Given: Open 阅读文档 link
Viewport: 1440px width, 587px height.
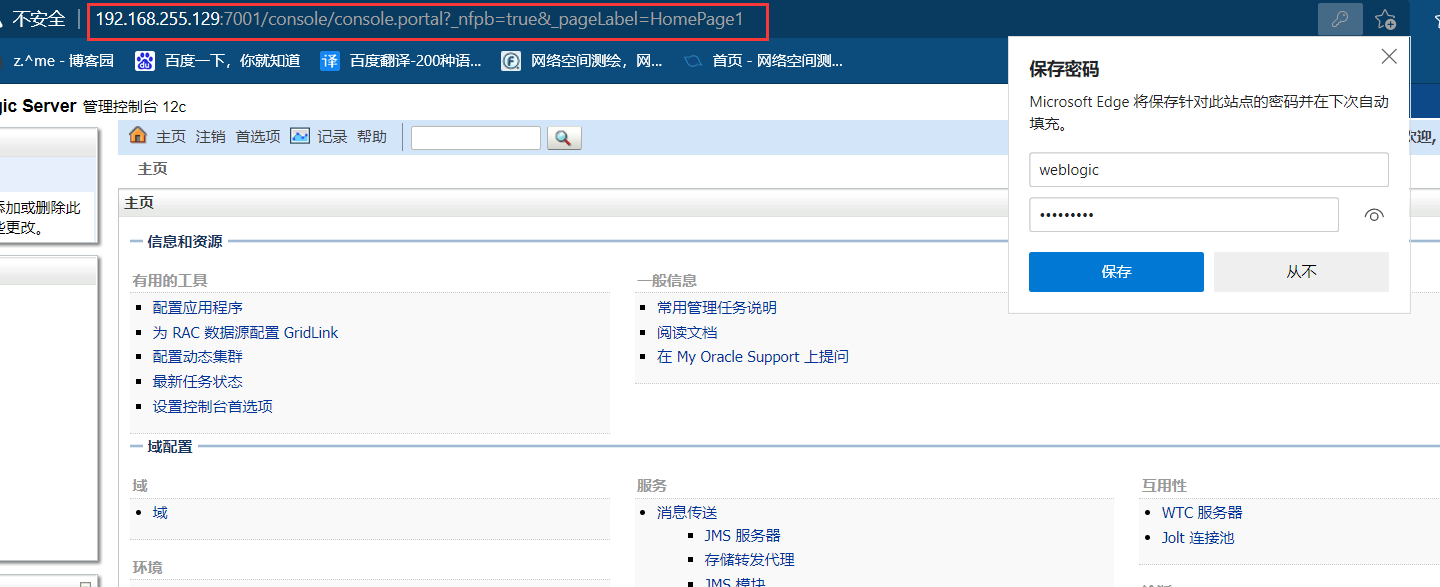Looking at the screenshot, I should click(687, 333).
